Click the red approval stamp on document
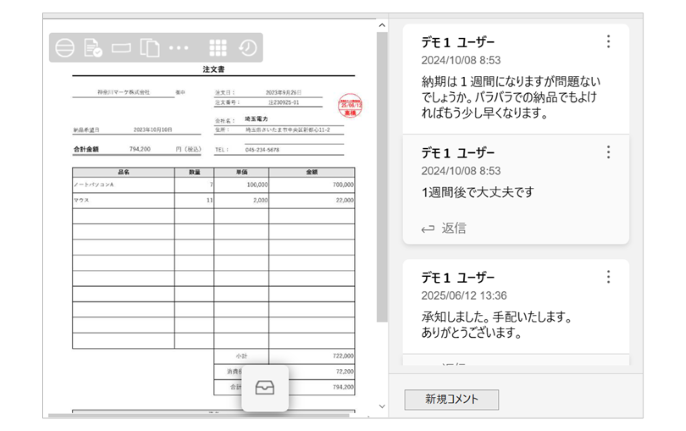Screen dimensions: 686x431 point(351,107)
